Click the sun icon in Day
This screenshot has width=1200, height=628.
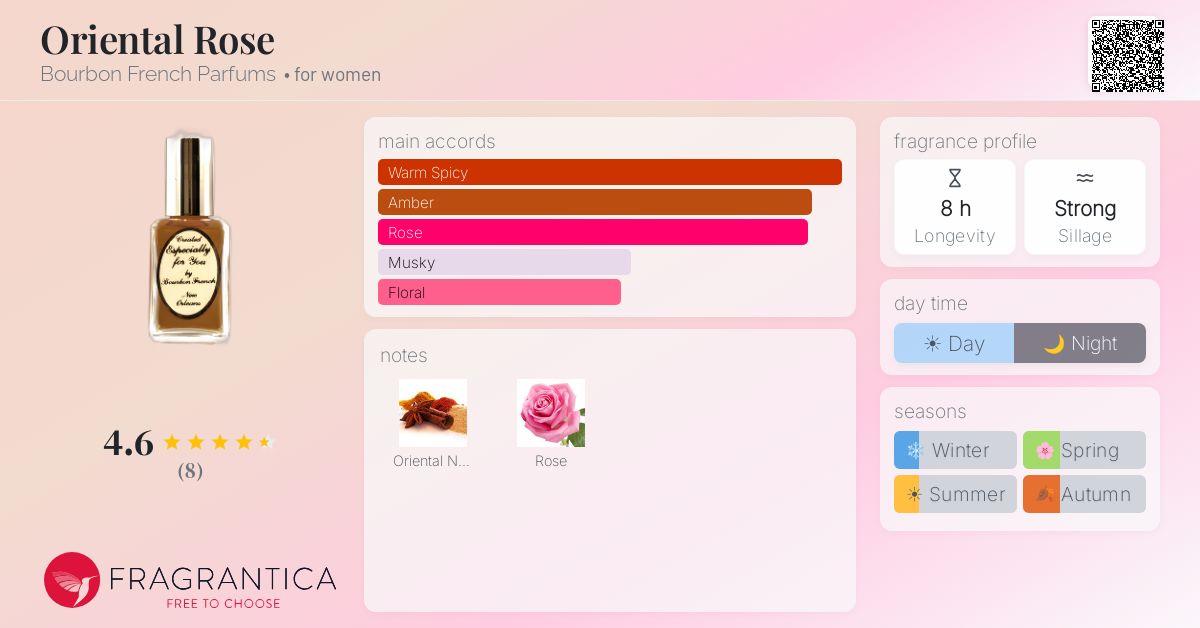tap(932, 344)
